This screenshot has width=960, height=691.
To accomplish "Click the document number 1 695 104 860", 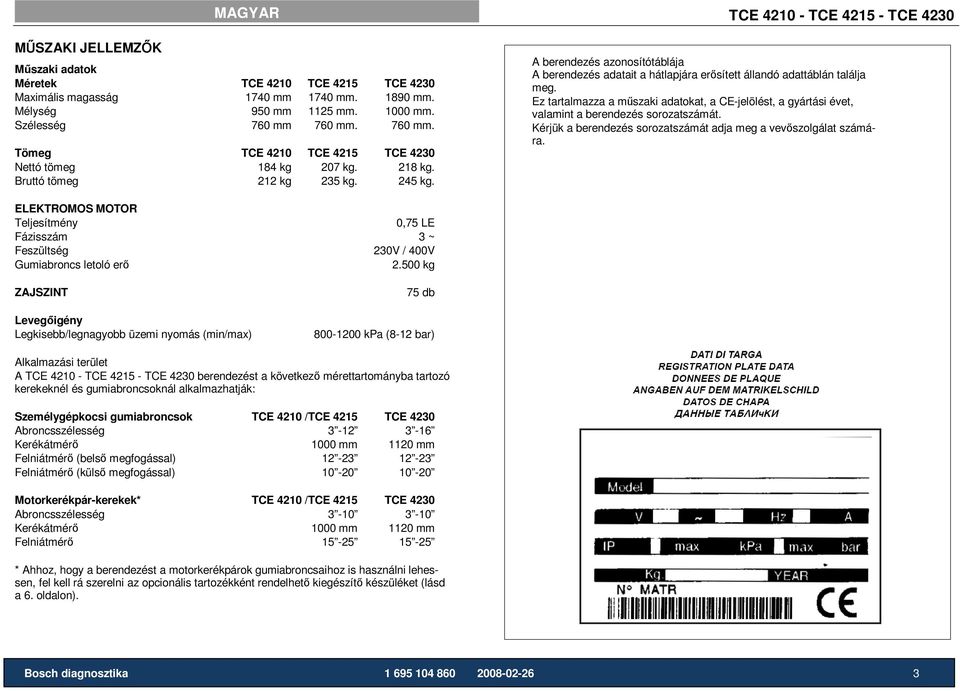I will (x=420, y=673).
